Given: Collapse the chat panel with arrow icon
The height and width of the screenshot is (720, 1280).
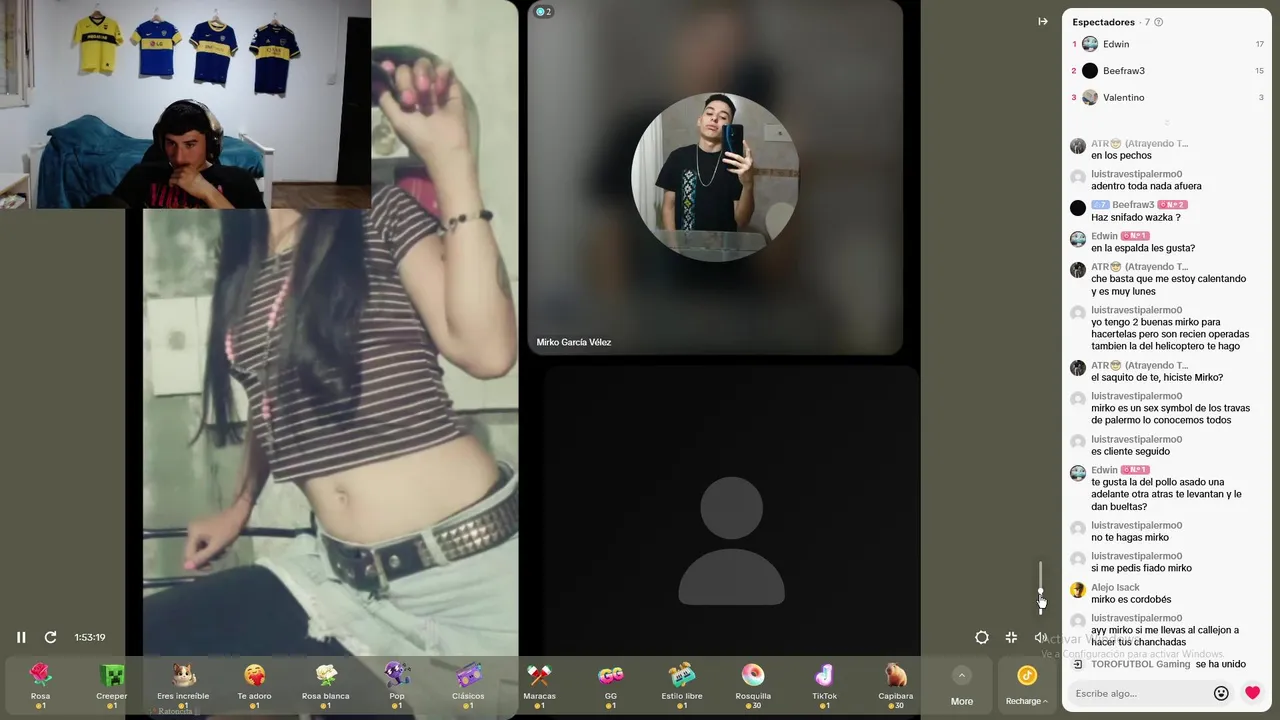Looking at the screenshot, I should tap(1043, 21).
